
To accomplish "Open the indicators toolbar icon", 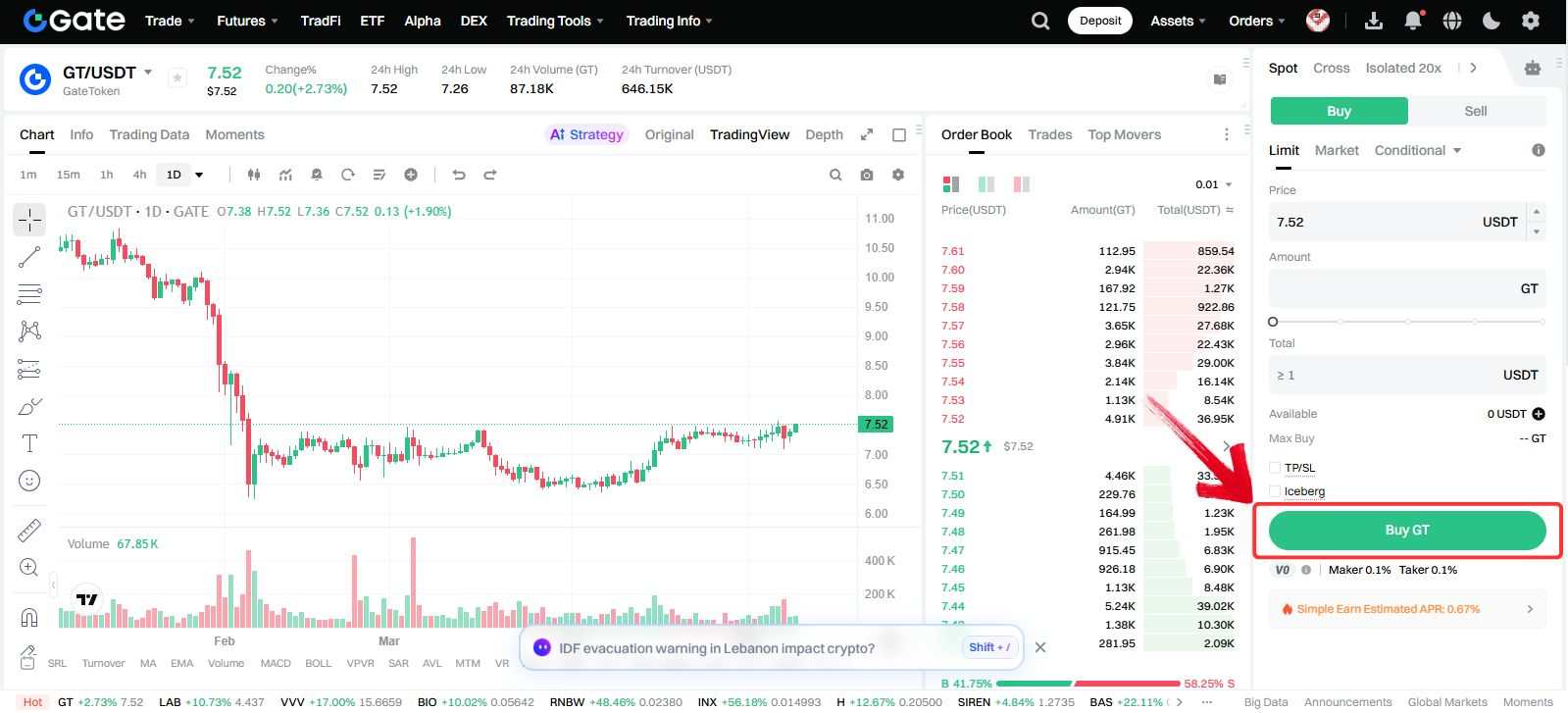I will (285, 175).
